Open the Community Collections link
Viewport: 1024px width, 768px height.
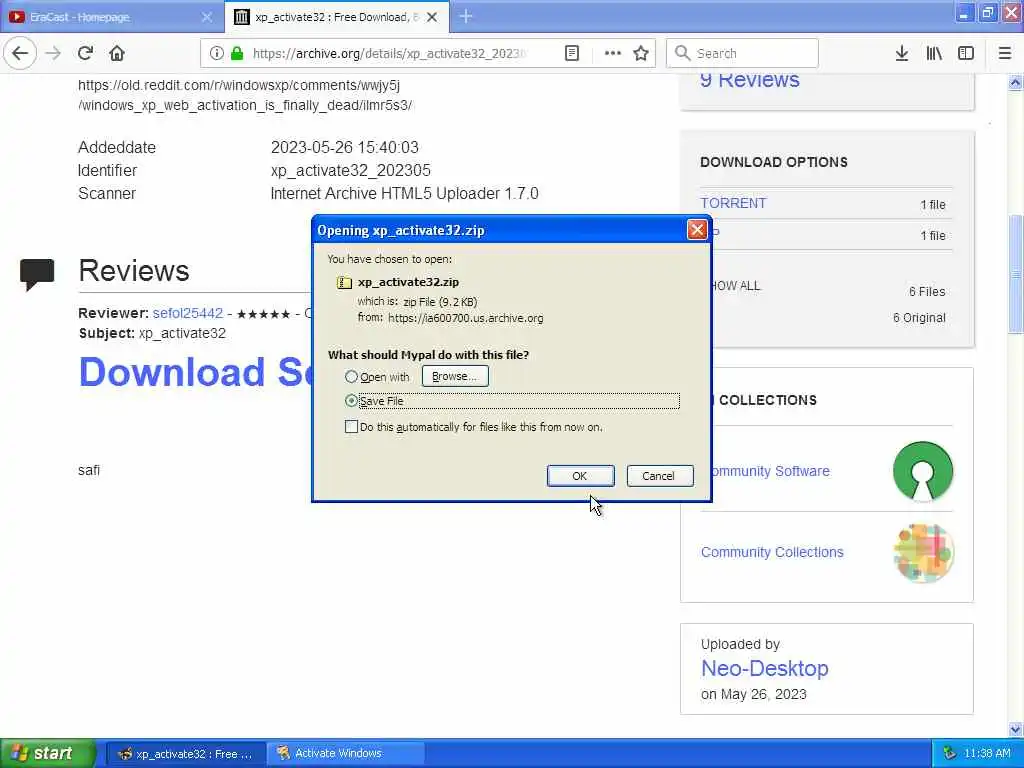tap(772, 552)
